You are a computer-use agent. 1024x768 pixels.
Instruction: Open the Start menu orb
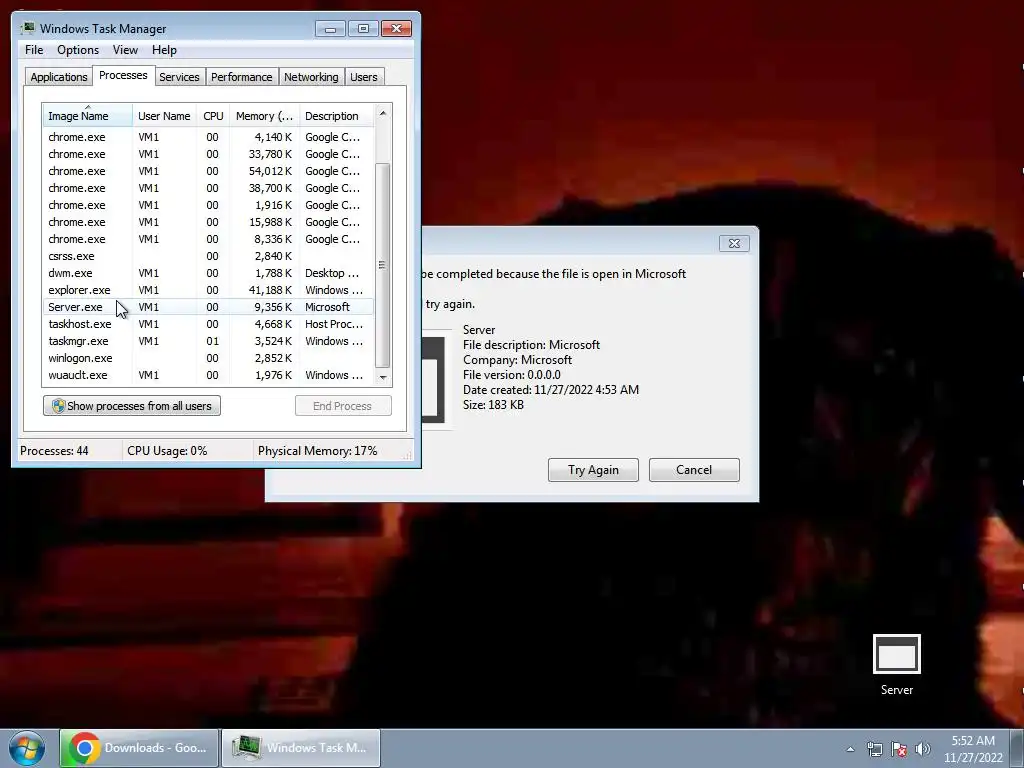click(27, 748)
